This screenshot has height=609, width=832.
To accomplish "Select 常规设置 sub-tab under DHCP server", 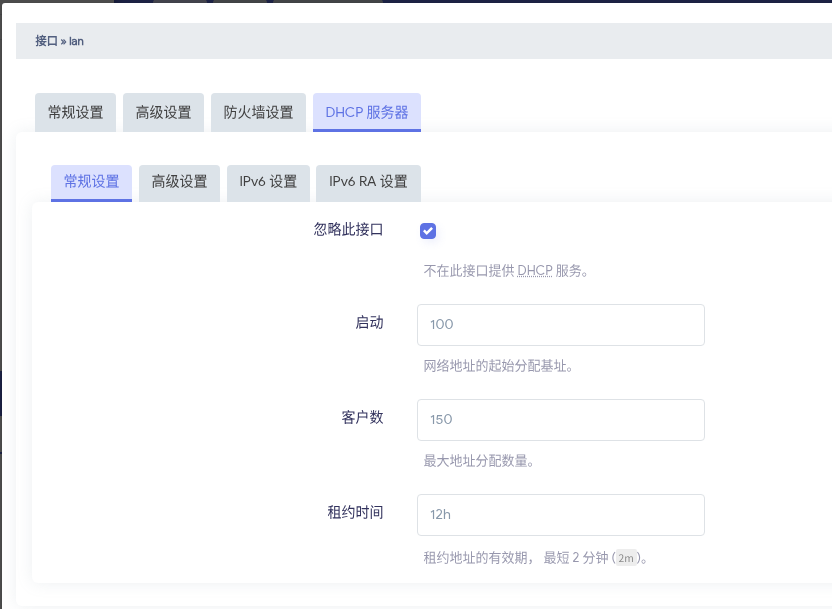I will click(x=91, y=182).
